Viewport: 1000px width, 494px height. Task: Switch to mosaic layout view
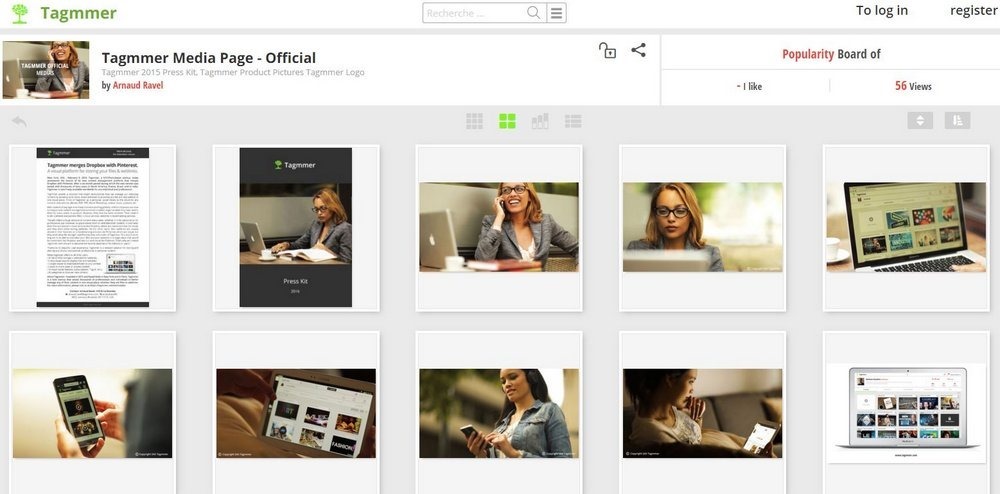point(540,121)
